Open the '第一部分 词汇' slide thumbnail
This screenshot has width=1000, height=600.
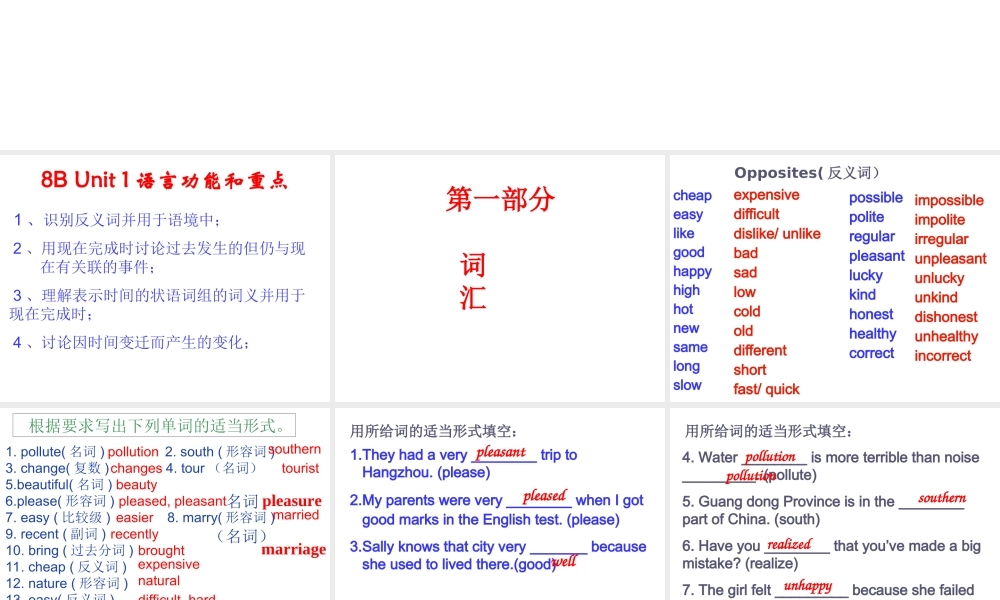tap(499, 278)
